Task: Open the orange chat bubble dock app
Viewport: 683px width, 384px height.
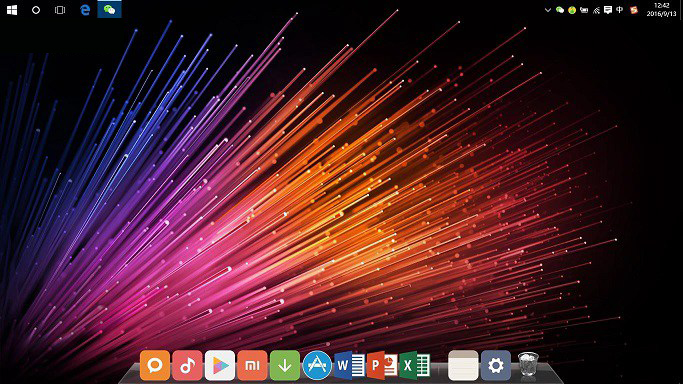Action: pyautogui.click(x=155, y=365)
